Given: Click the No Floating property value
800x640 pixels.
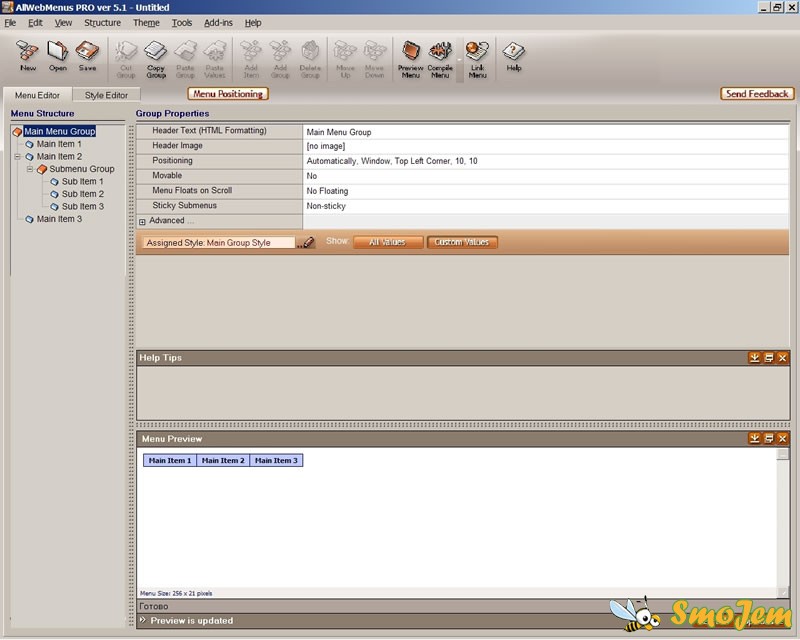Looking at the screenshot, I should 545,191.
